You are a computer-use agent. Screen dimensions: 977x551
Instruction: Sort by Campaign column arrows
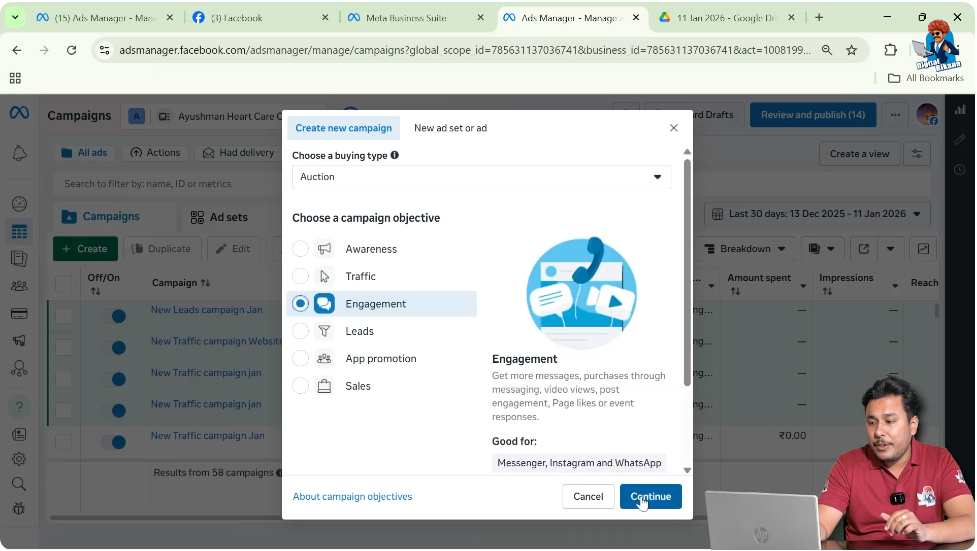(205, 283)
